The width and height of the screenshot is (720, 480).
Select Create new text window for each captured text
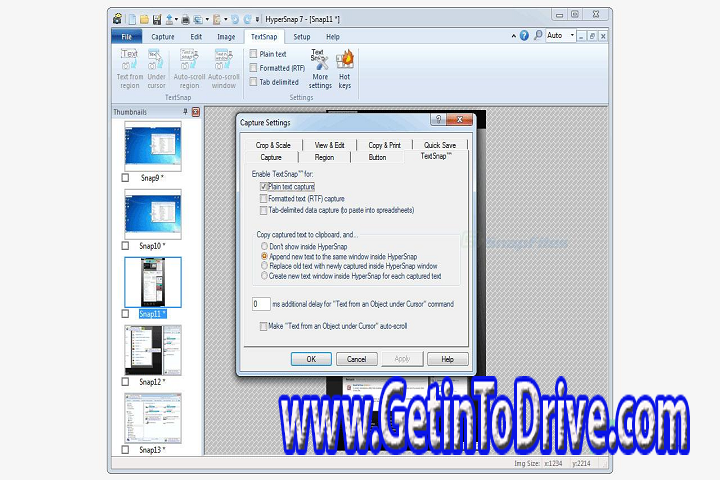click(264, 276)
